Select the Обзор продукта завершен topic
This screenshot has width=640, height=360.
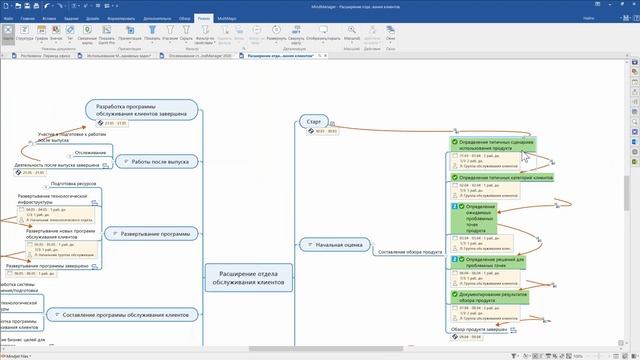479,329
